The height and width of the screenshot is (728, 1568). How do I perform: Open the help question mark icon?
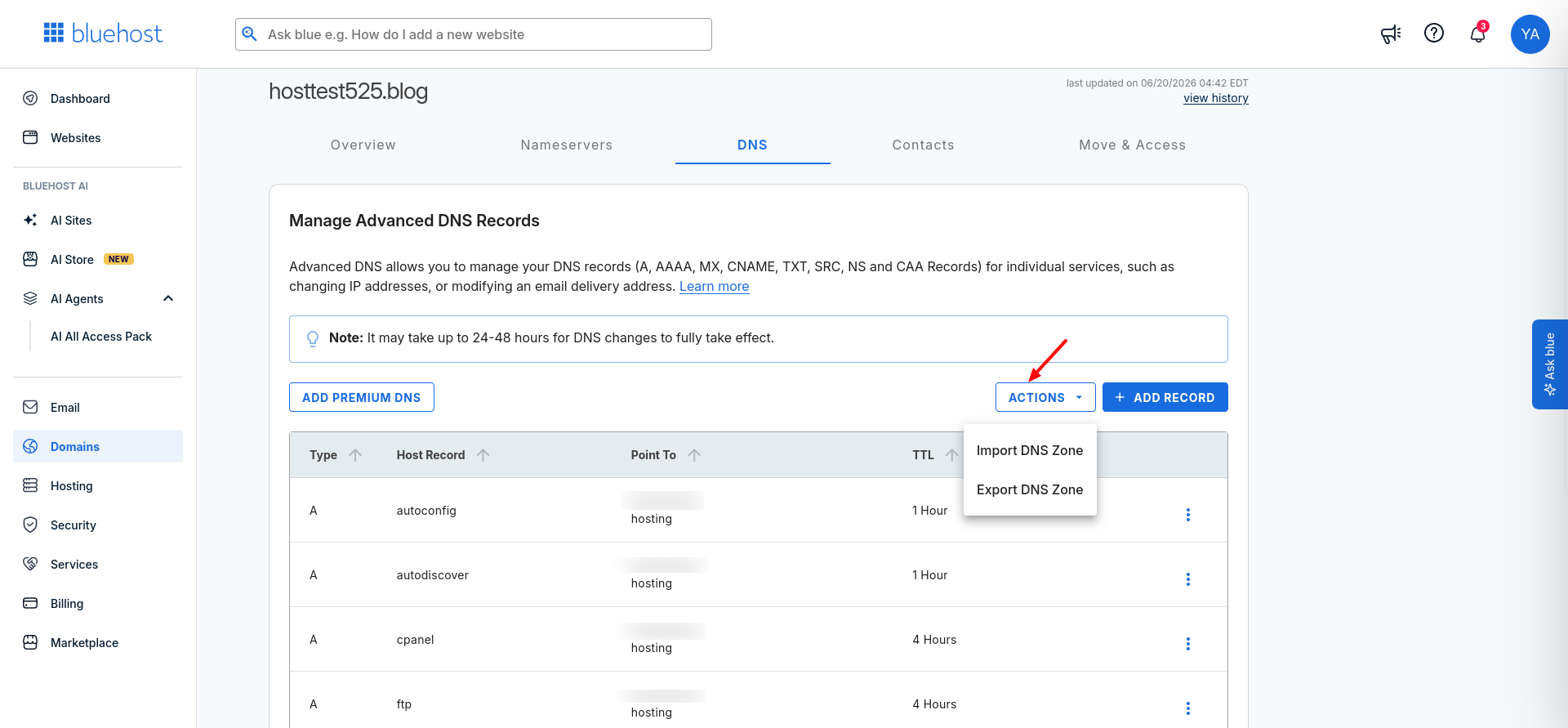coord(1434,33)
